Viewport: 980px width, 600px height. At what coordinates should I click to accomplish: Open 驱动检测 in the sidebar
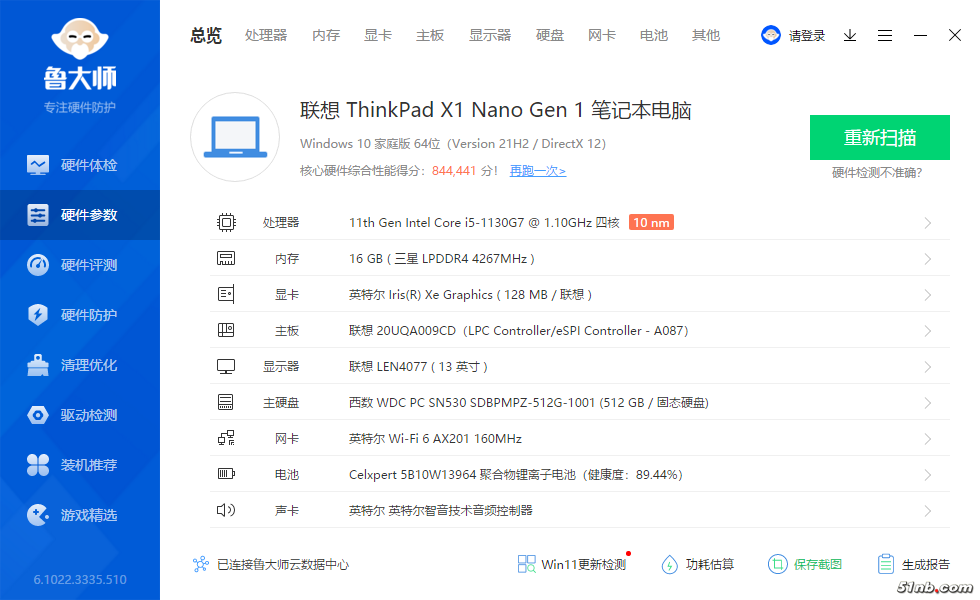pos(88,415)
